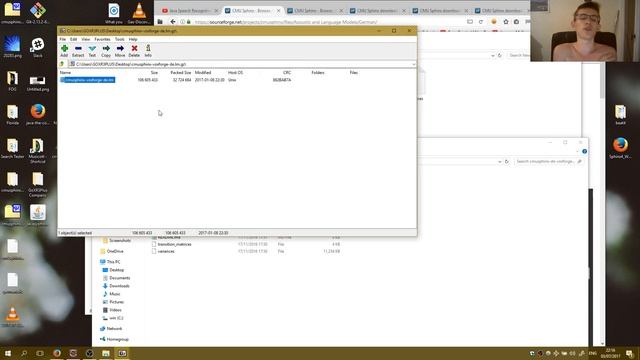Open Slack desktop shortcut
Image resolution: width=640 pixels, height=360 pixels.
coord(38,47)
